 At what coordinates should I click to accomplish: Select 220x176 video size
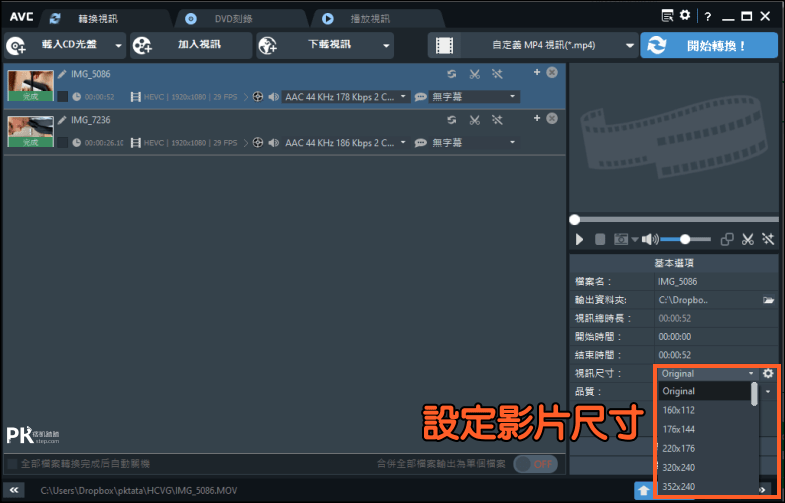[x=704, y=448]
